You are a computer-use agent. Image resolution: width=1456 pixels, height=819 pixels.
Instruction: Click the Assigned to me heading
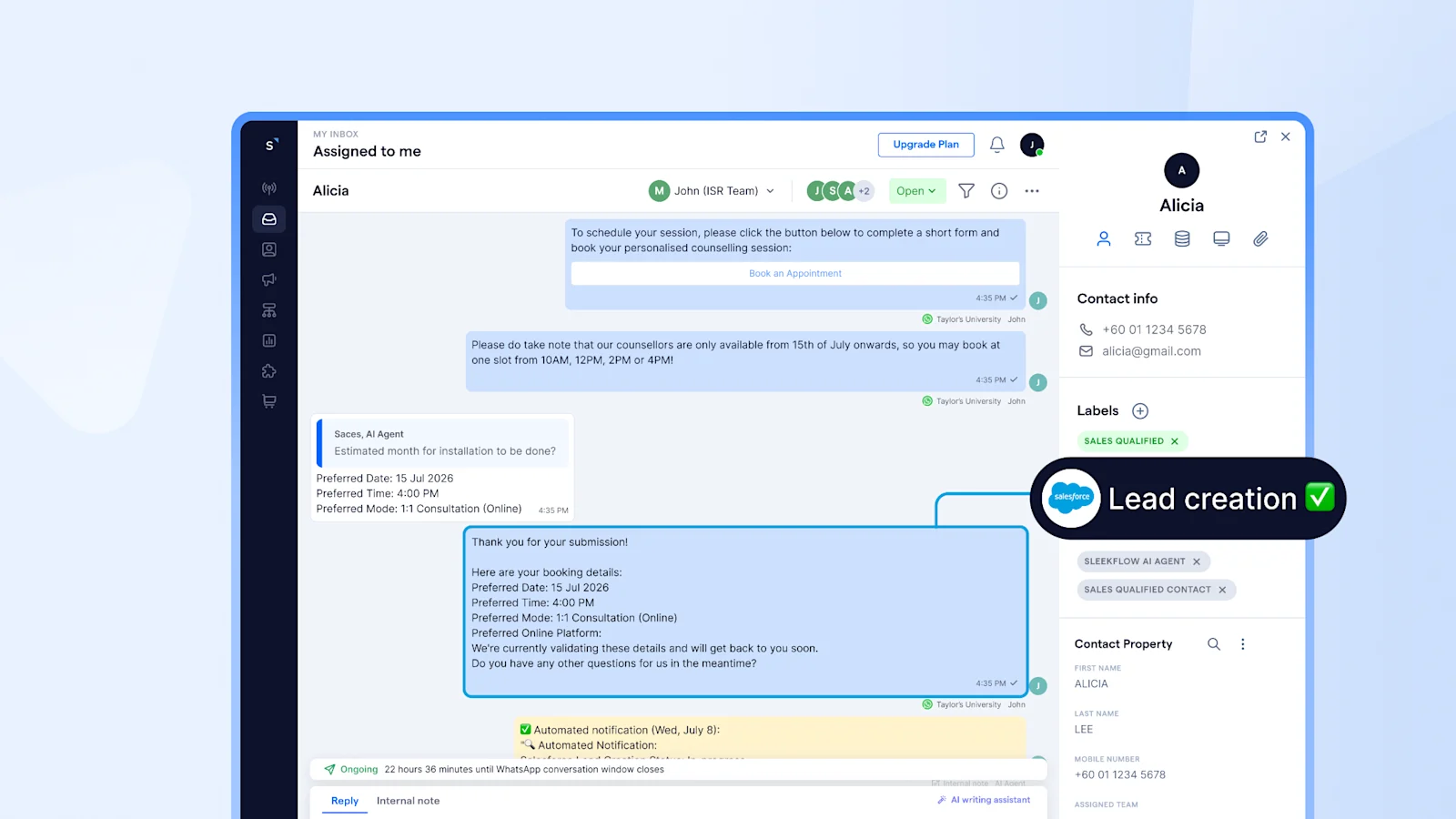367,151
